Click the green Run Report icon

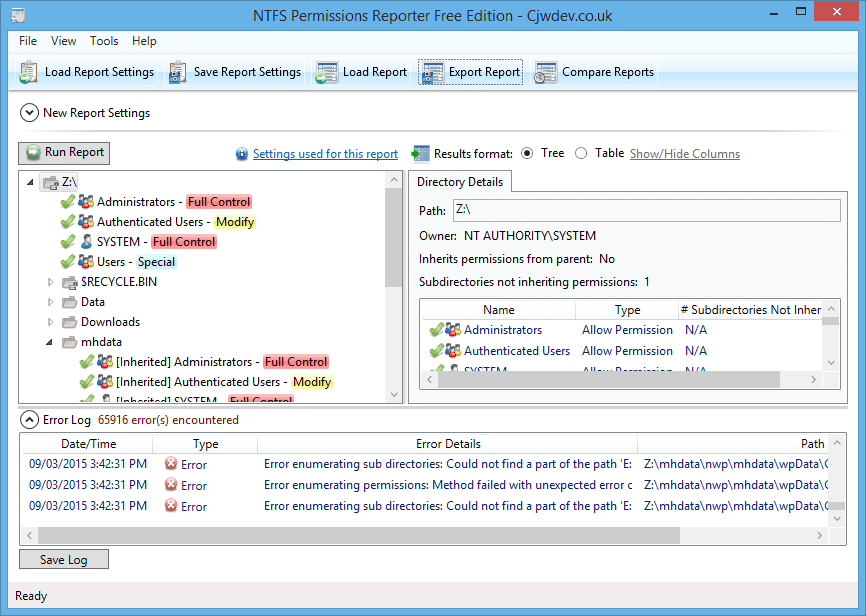33,152
